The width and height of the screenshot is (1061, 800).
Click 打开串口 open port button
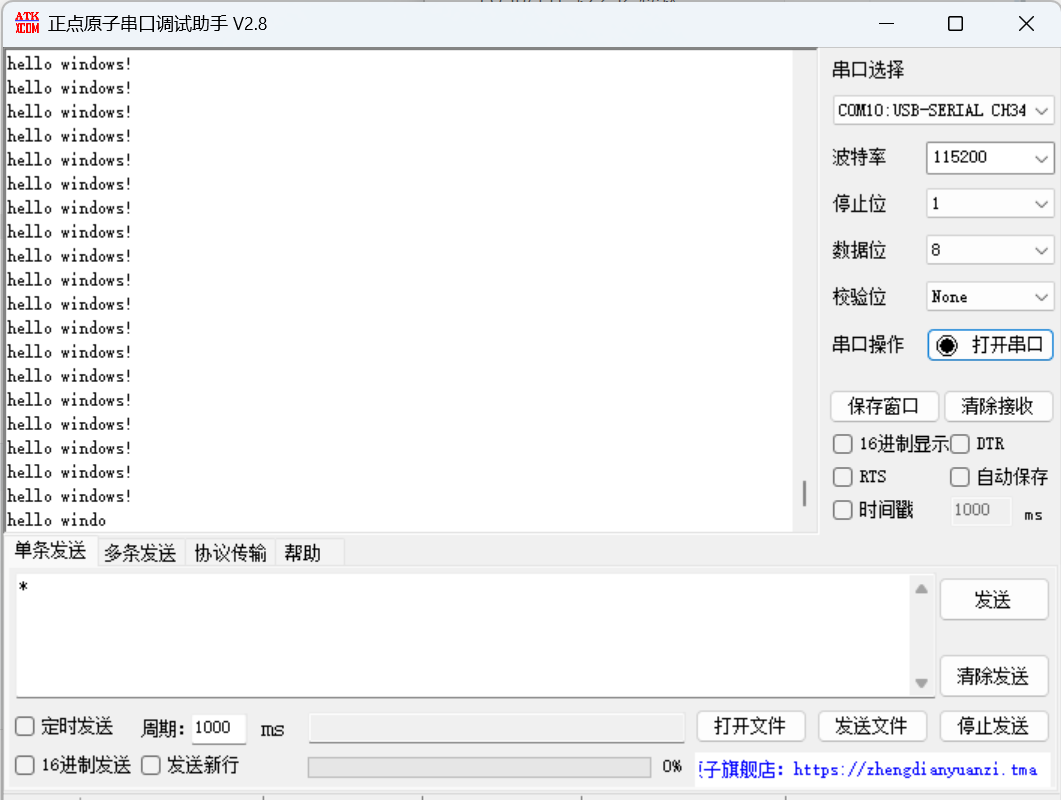[990, 345]
